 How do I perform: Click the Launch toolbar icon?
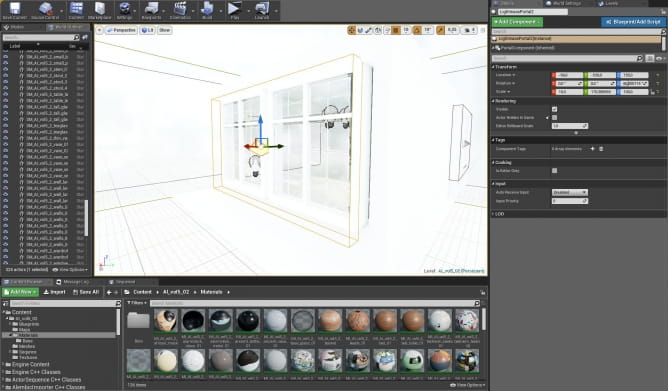(x=262, y=10)
